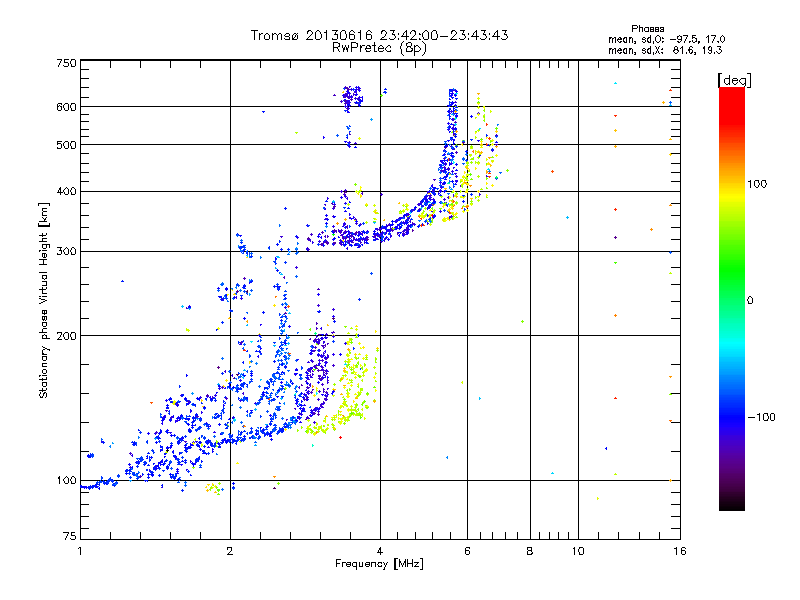Click the y-axis tick label '600'
The height and width of the screenshot is (600, 800).
[x=66, y=107]
